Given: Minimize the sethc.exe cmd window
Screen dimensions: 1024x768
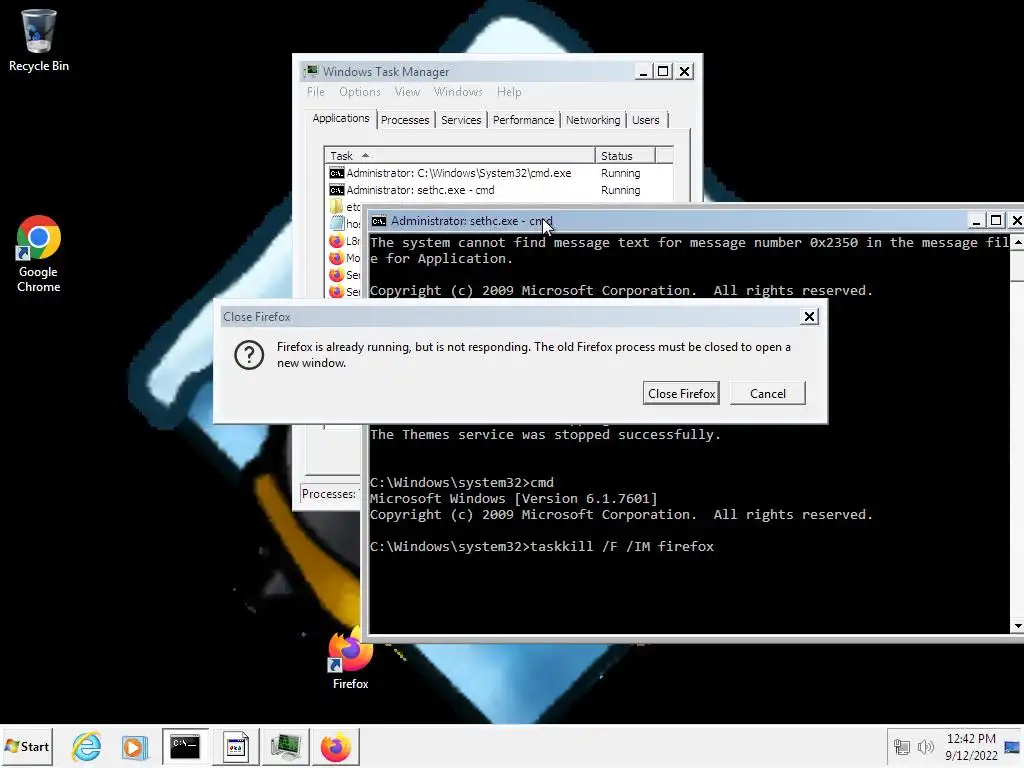Looking at the screenshot, I should [x=976, y=221].
